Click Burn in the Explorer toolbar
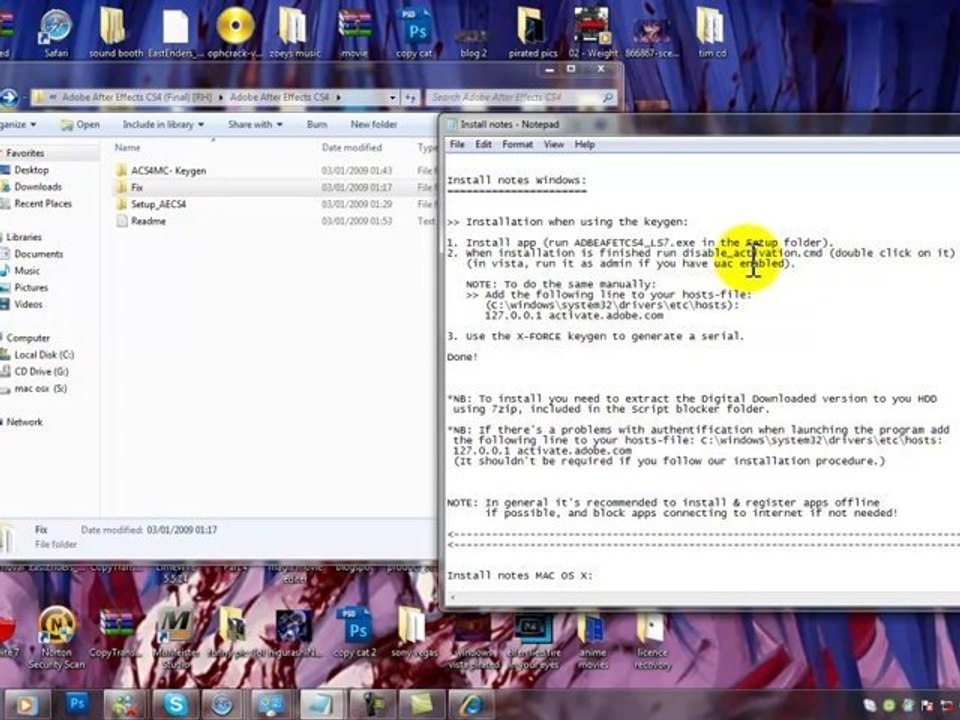The image size is (960, 720). click(x=317, y=124)
